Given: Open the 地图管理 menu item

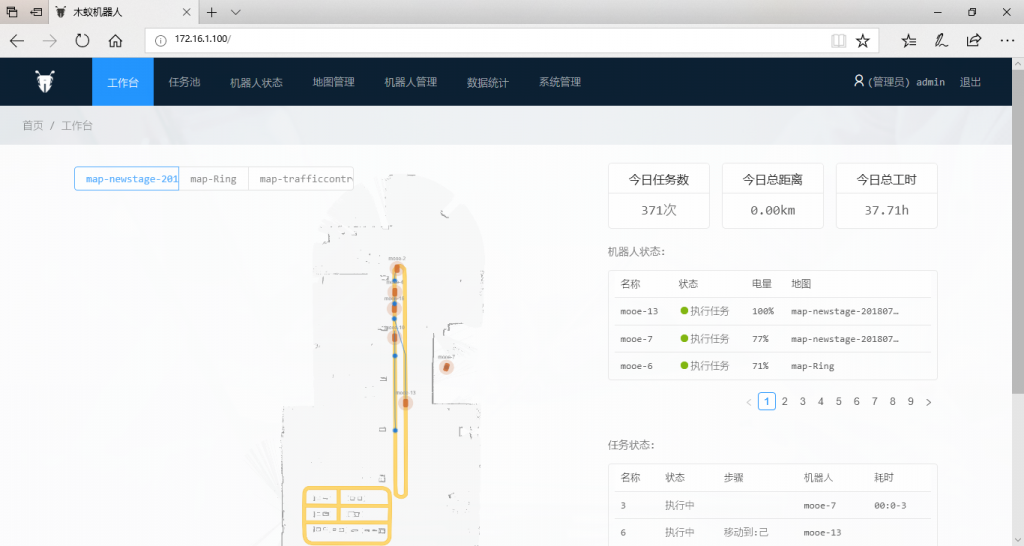Looking at the screenshot, I should coord(333,82).
